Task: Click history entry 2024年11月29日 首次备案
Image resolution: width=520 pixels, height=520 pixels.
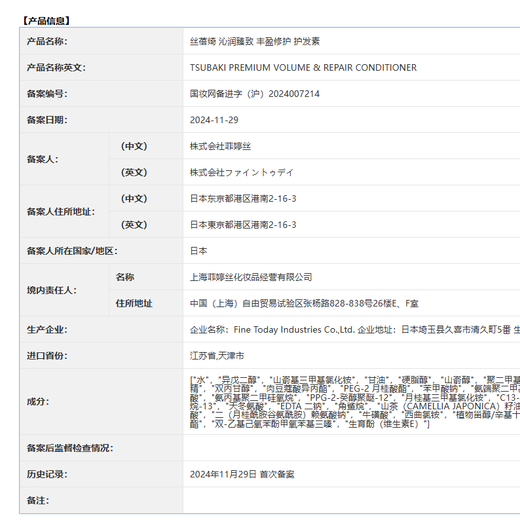Action: [242, 474]
